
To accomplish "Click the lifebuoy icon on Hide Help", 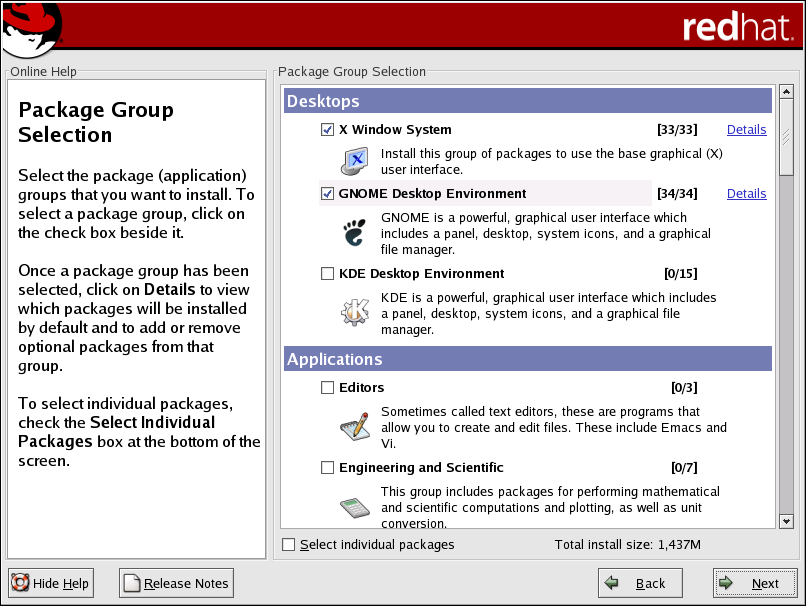I will [x=20, y=583].
